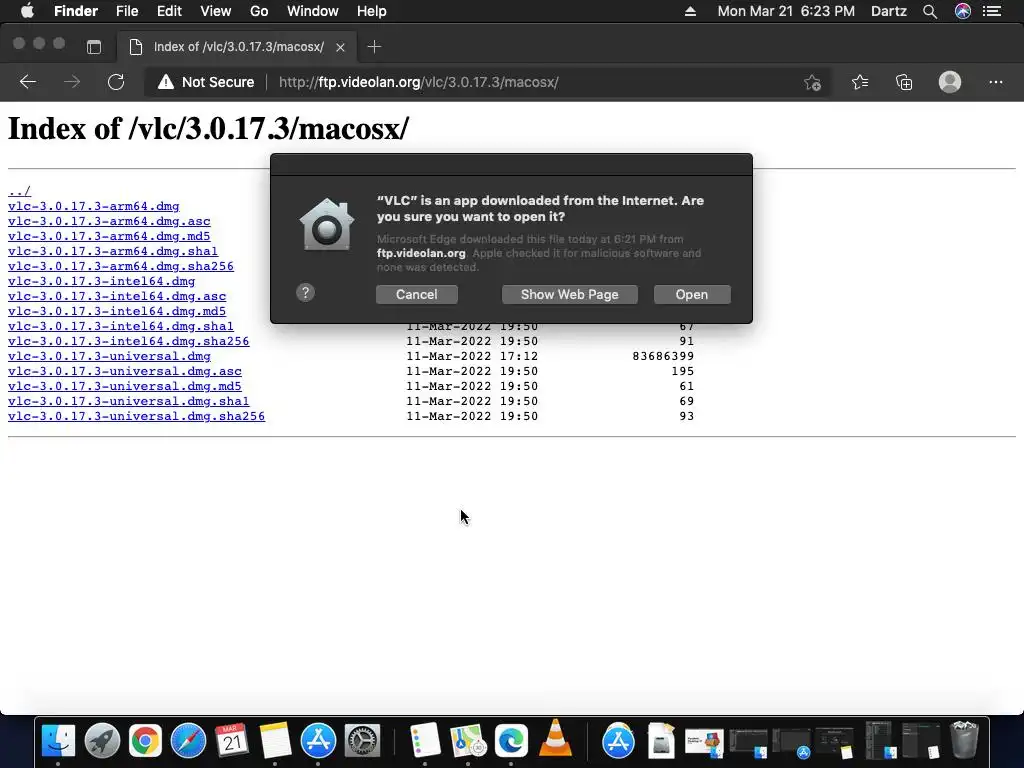
Task: Open Google Chrome from the Dock
Action: (145, 741)
